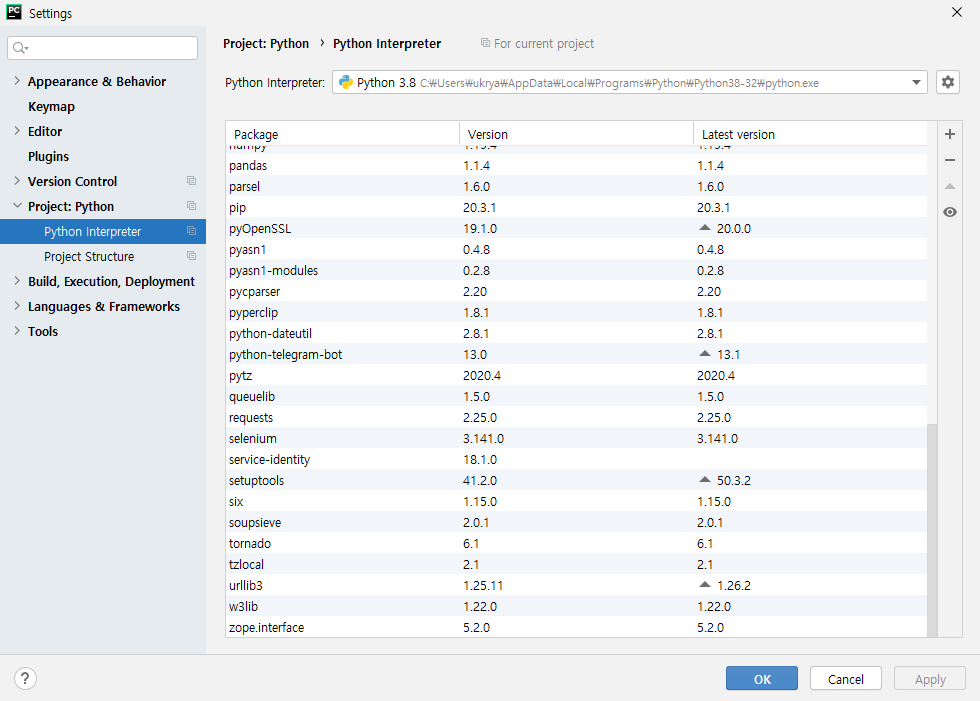Select Project Structure tree item
Screen dimensions: 980x701
coord(102,256)
